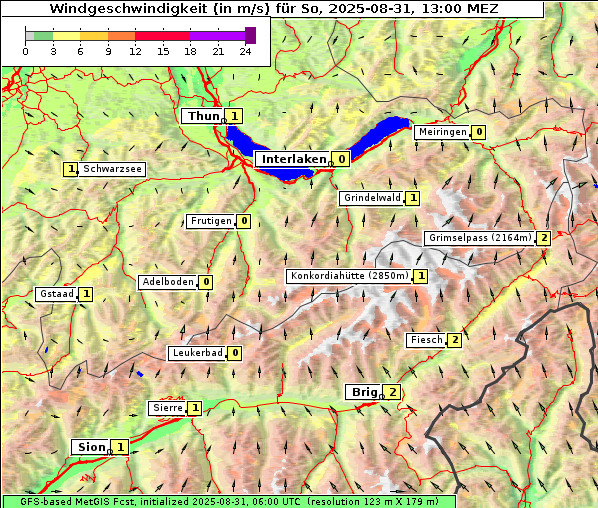Select the Grindelwald wind speed badge
This screenshot has width=598, height=508.
[413, 198]
